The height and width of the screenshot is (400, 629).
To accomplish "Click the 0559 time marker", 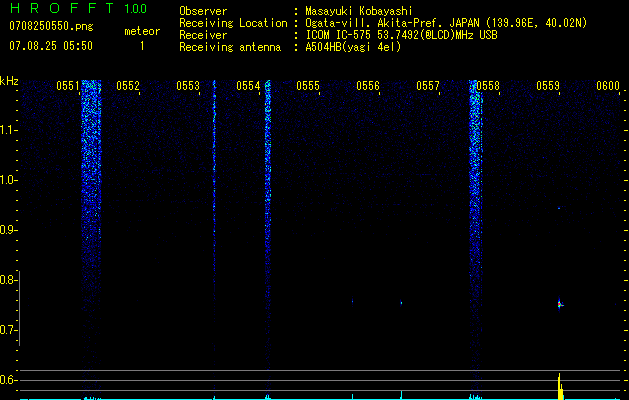I will pos(548,86).
